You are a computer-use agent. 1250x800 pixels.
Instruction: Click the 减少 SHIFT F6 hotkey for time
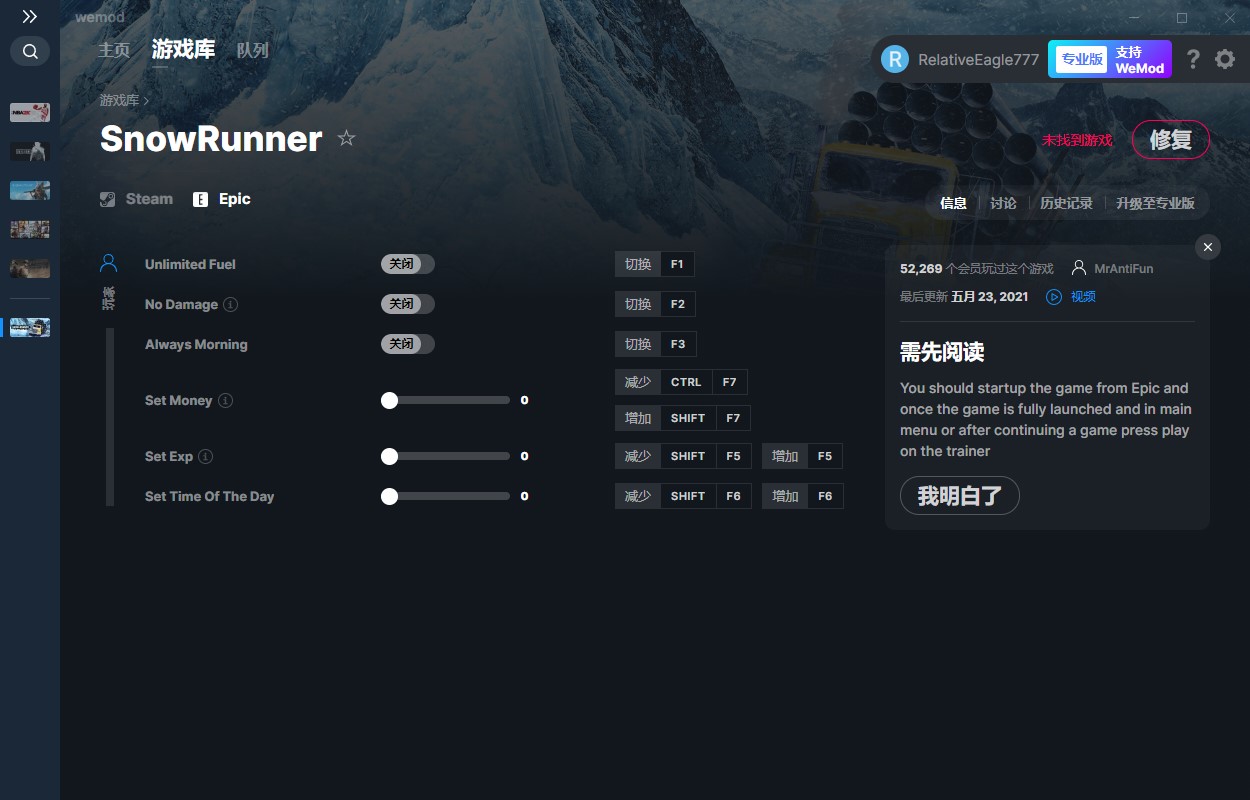click(683, 496)
